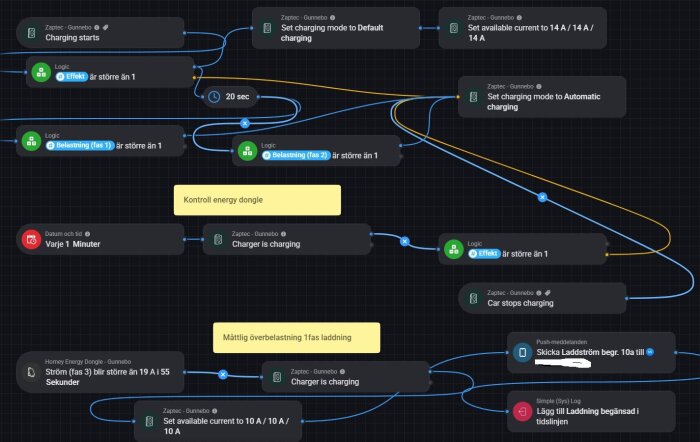Select the Måttlig överbelastning 1fas laddning note

296,338
